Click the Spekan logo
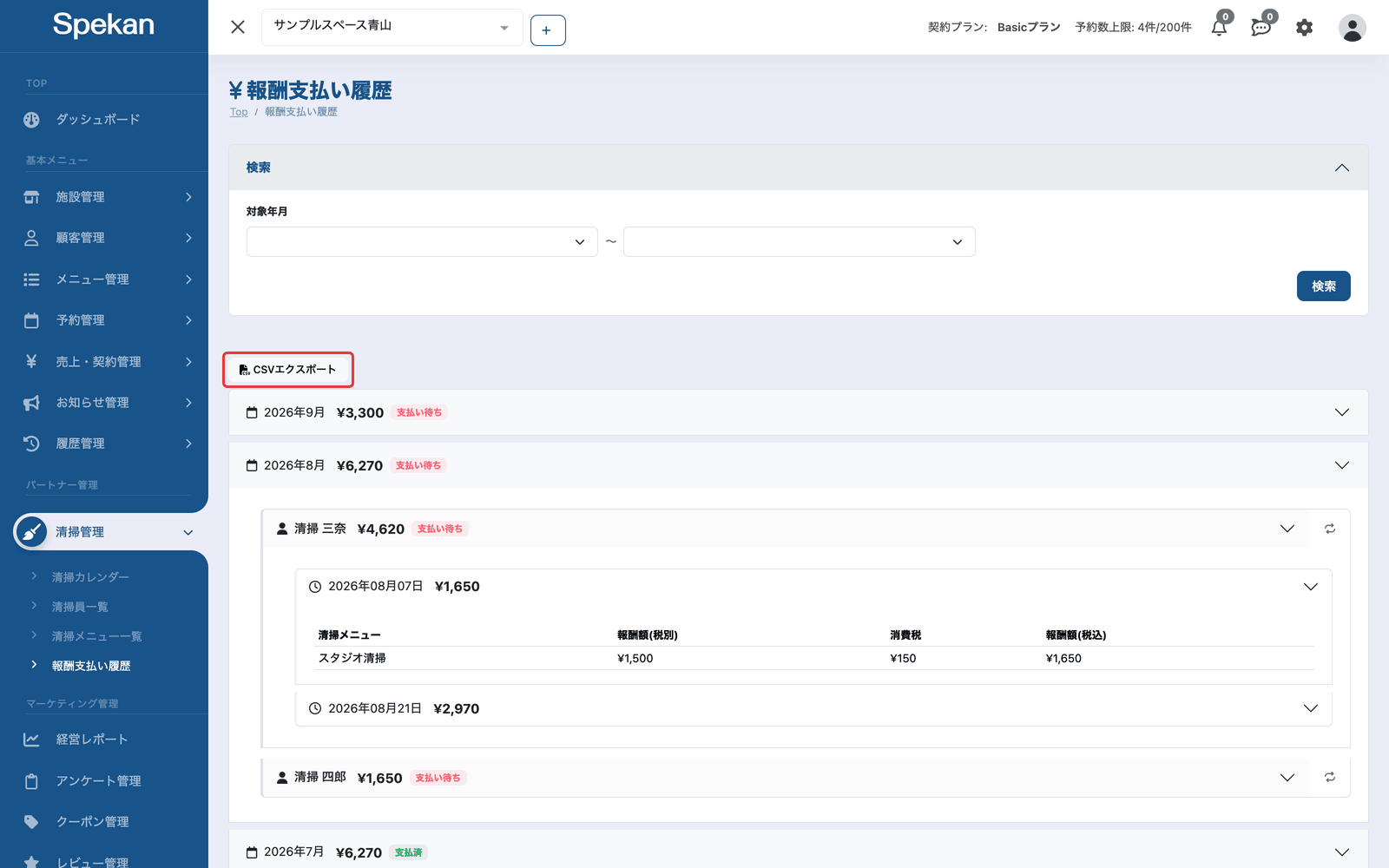 point(103,25)
